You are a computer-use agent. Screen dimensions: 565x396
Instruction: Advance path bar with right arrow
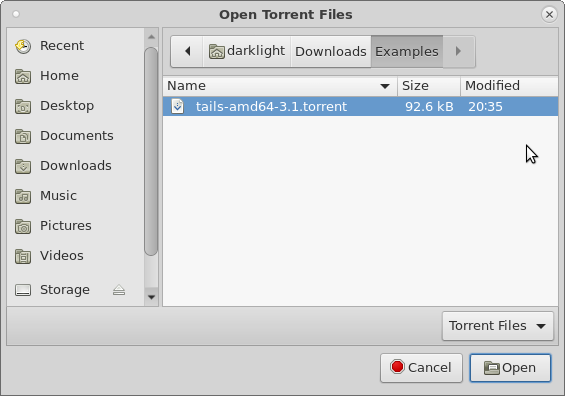tap(458, 51)
